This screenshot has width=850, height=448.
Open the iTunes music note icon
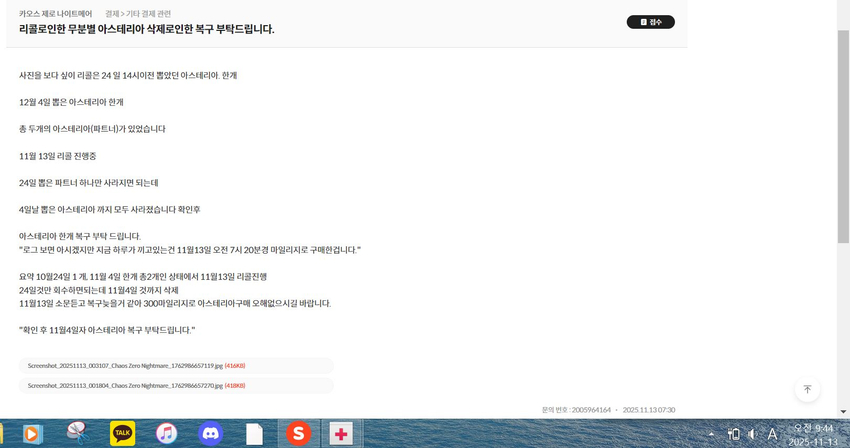tap(167, 433)
